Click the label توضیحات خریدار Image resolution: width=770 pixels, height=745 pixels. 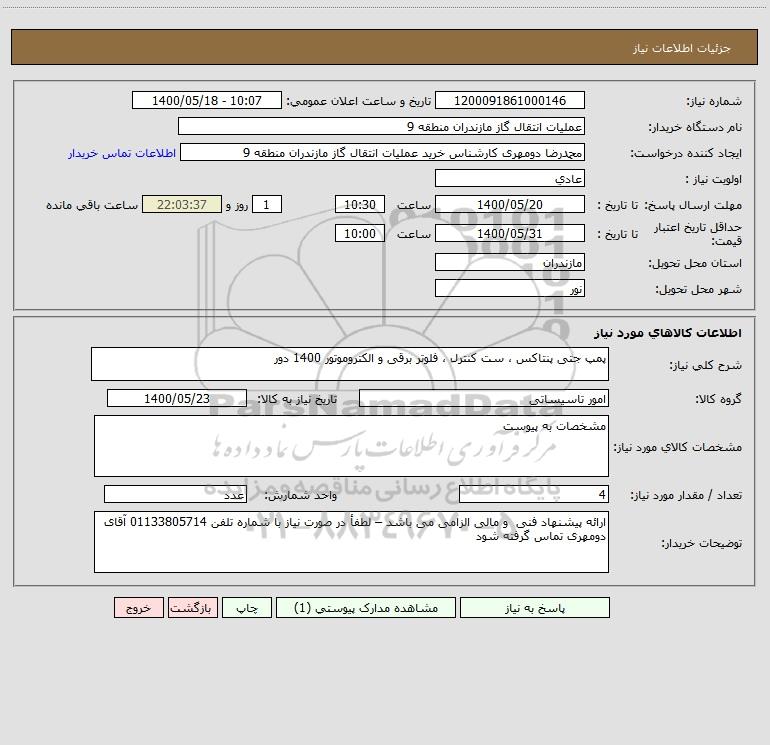pos(702,543)
